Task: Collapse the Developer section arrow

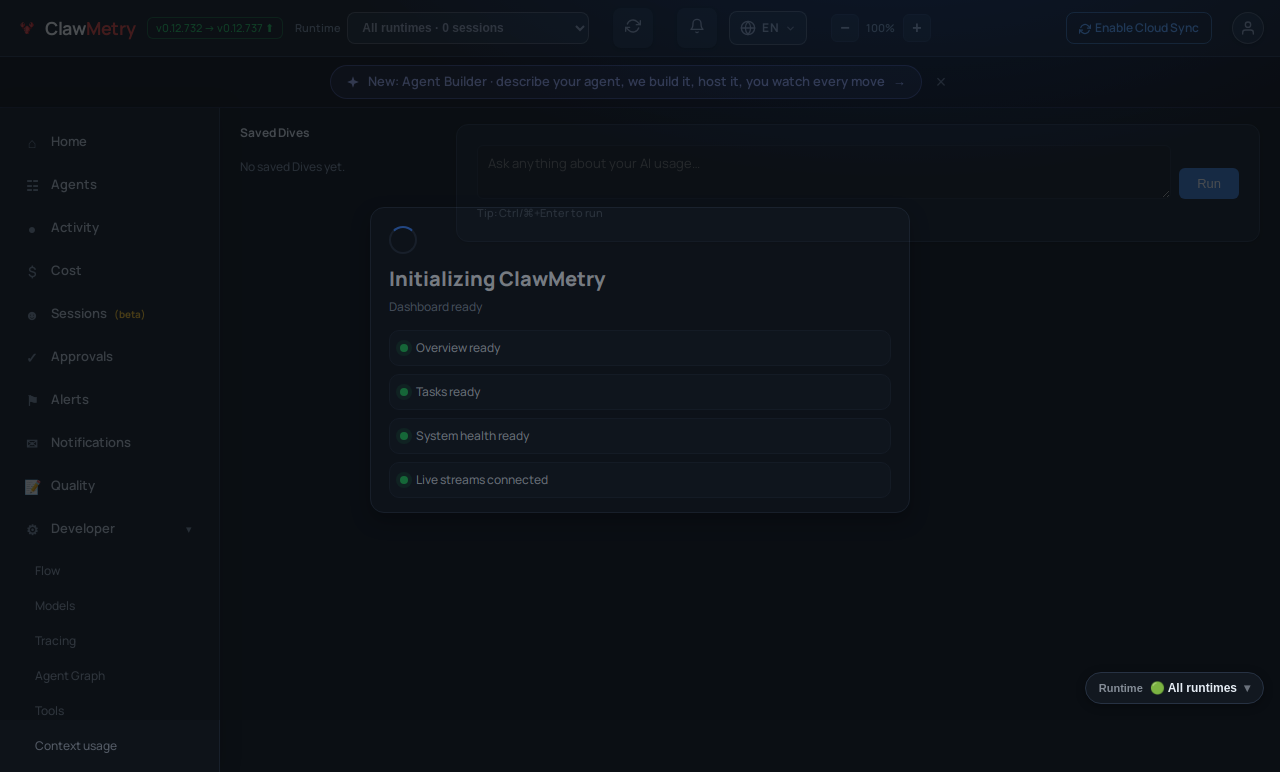Action: click(188, 530)
